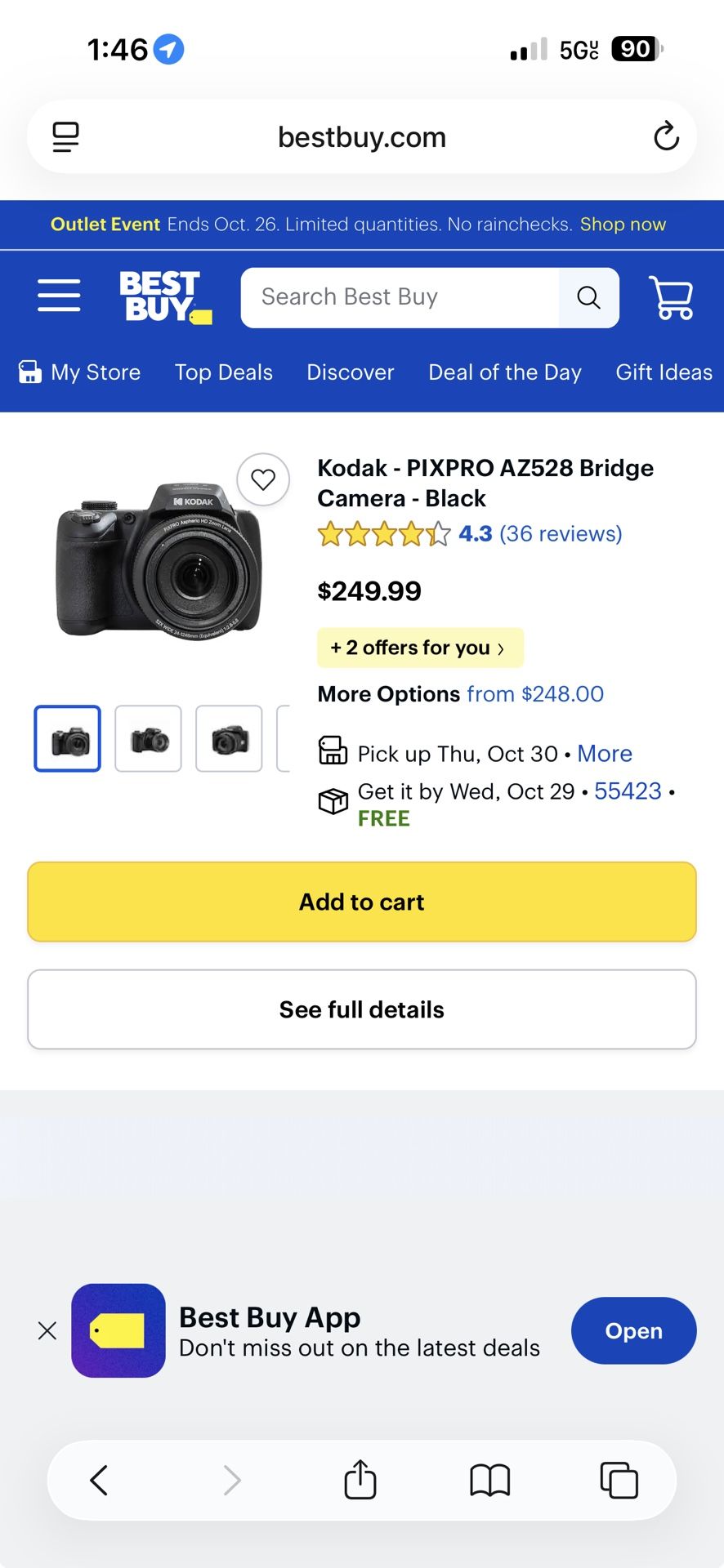Expand the 2 offers for you
724x1568 pixels.
coord(419,648)
